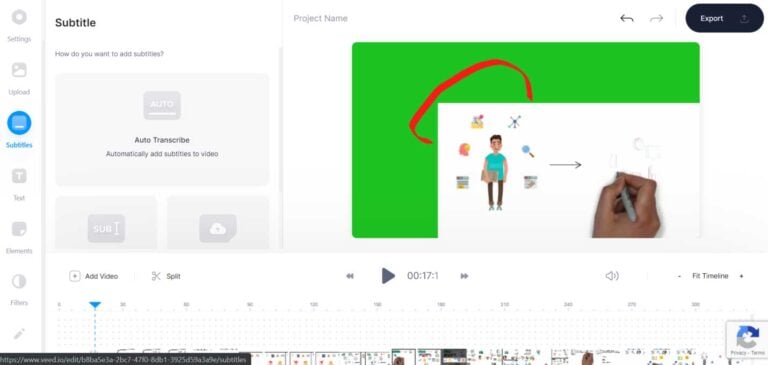768x365 pixels.
Task: Open the Text sidebar panel
Action: pos(19,184)
